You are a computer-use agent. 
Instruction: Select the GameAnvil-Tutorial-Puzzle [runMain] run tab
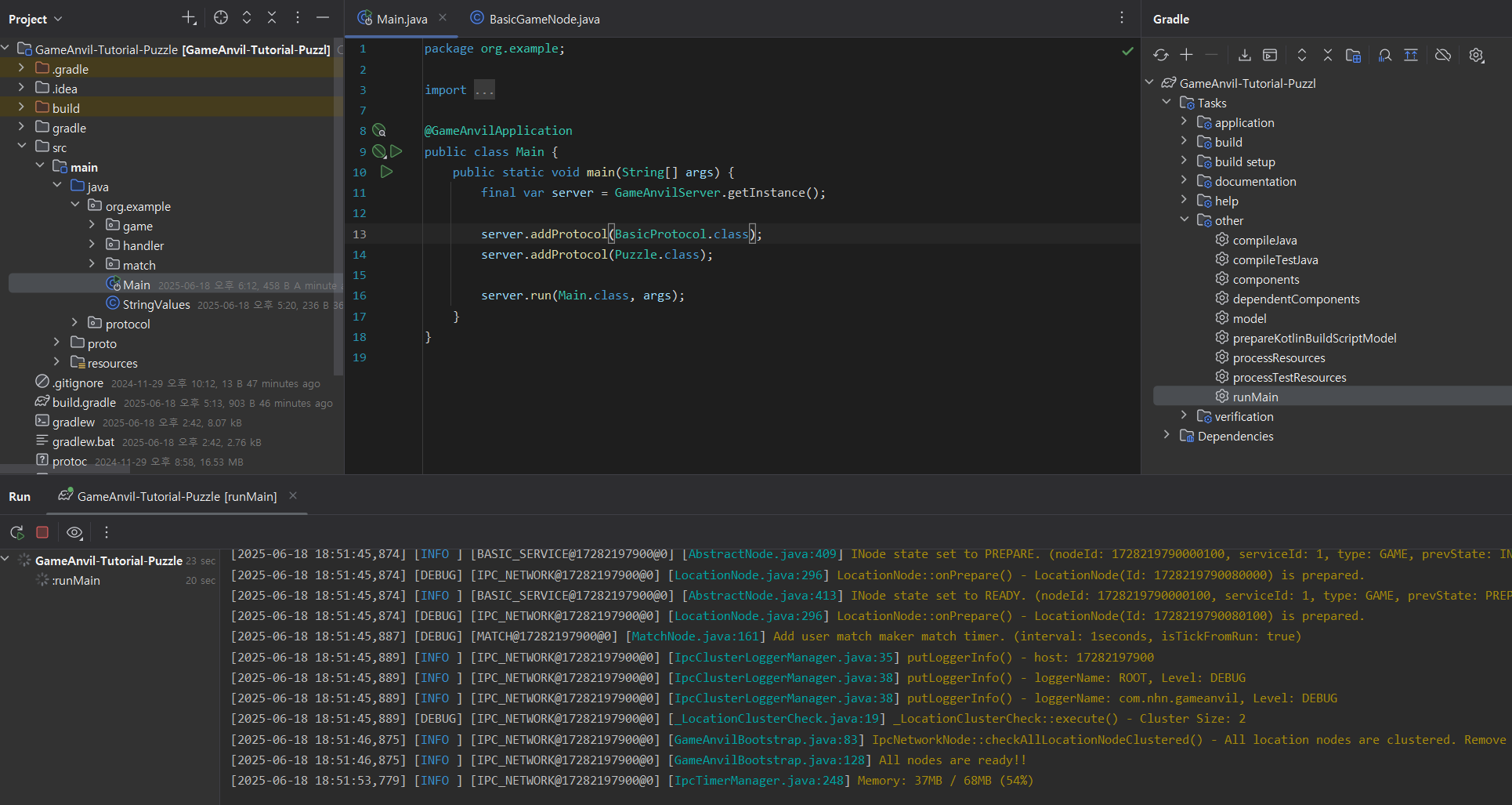(x=176, y=496)
